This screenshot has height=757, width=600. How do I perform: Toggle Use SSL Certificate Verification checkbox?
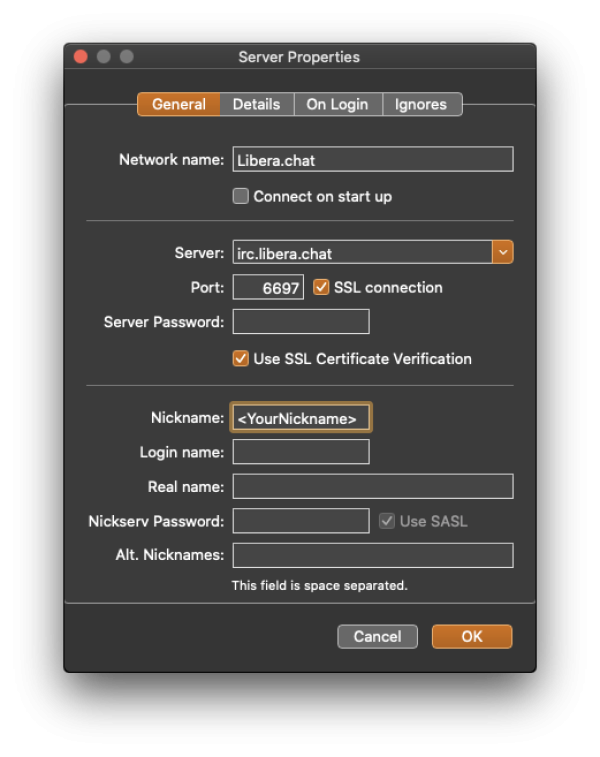point(240,359)
